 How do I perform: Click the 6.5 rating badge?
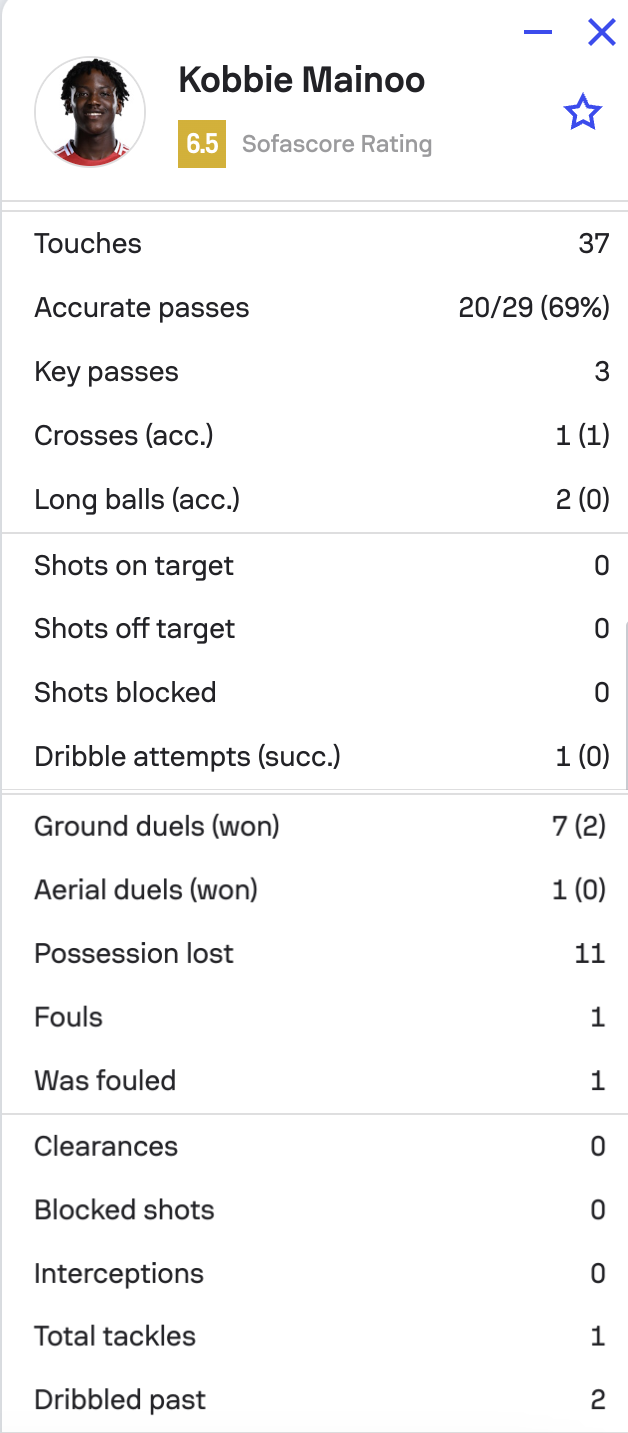202,144
